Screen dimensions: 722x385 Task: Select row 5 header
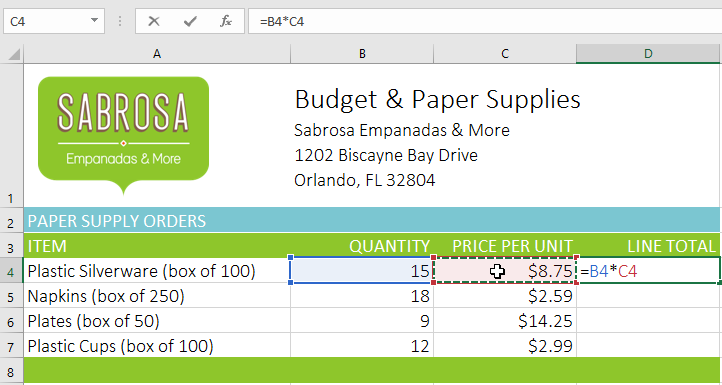pyautogui.click(x=12, y=296)
